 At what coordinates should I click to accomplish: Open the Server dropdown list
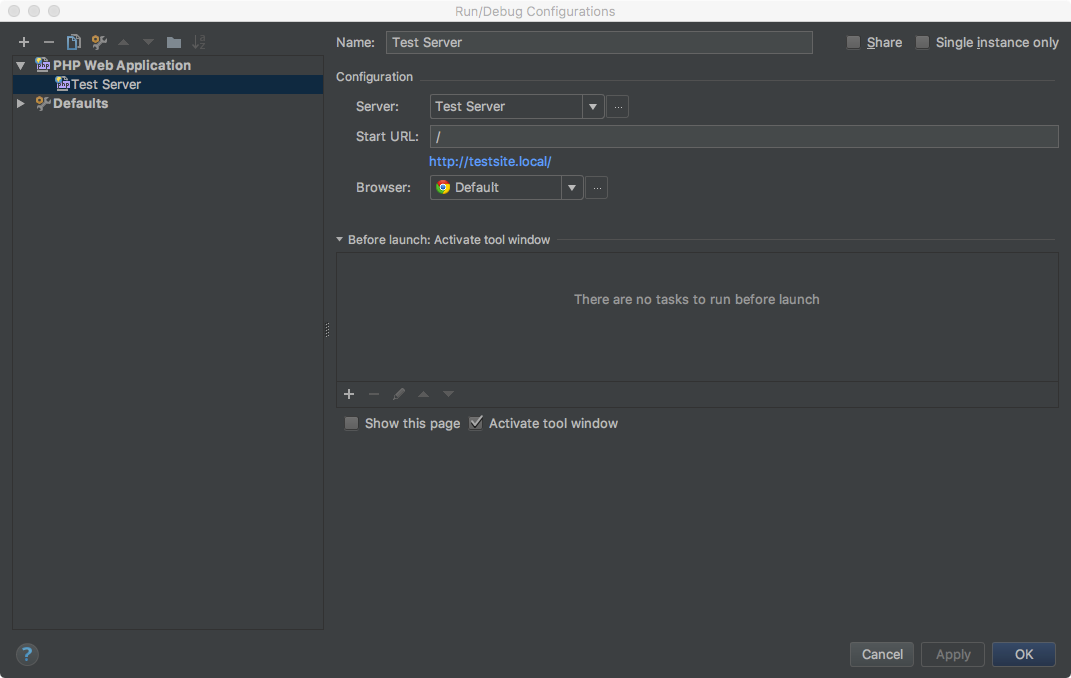click(x=593, y=107)
